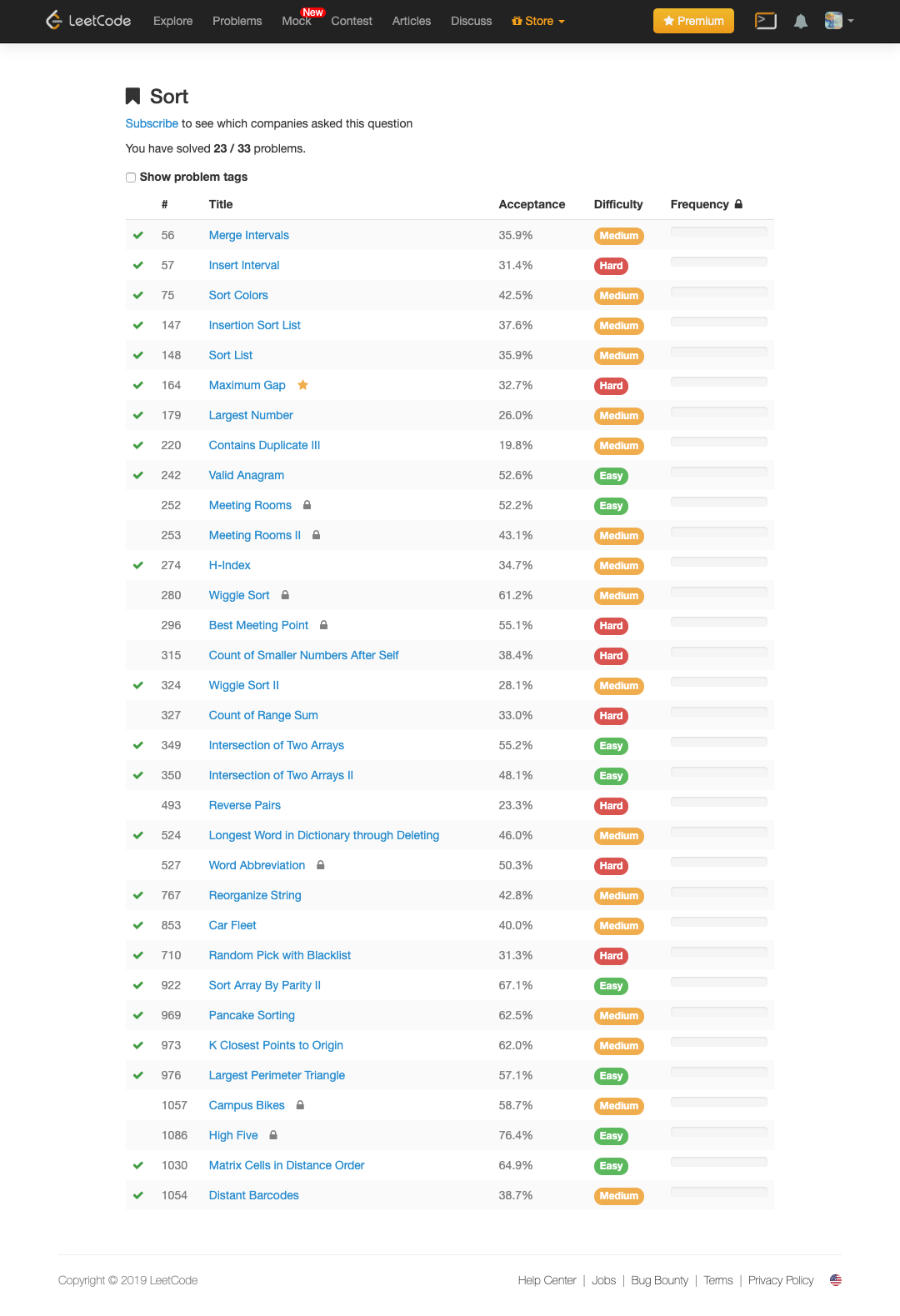Click the lock icon beside High Five
Screen dimensions: 900x1316
tap(273, 1135)
